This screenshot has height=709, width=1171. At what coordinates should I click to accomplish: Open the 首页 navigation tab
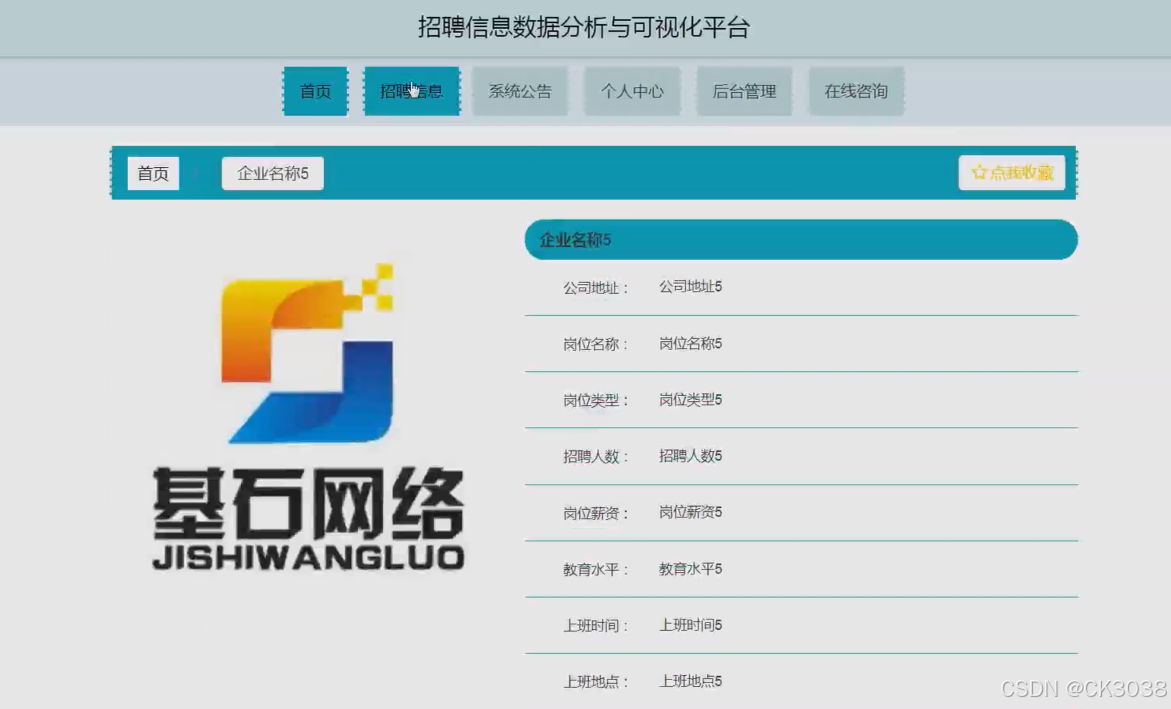[x=315, y=91]
